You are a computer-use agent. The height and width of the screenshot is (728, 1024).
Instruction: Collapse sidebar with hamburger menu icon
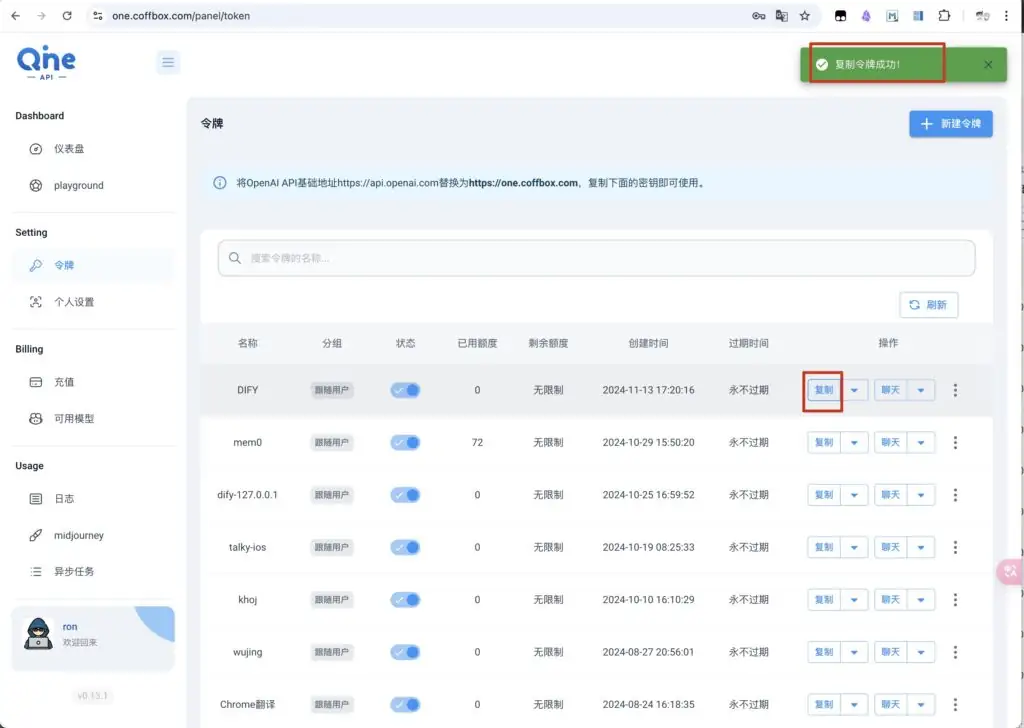point(168,63)
